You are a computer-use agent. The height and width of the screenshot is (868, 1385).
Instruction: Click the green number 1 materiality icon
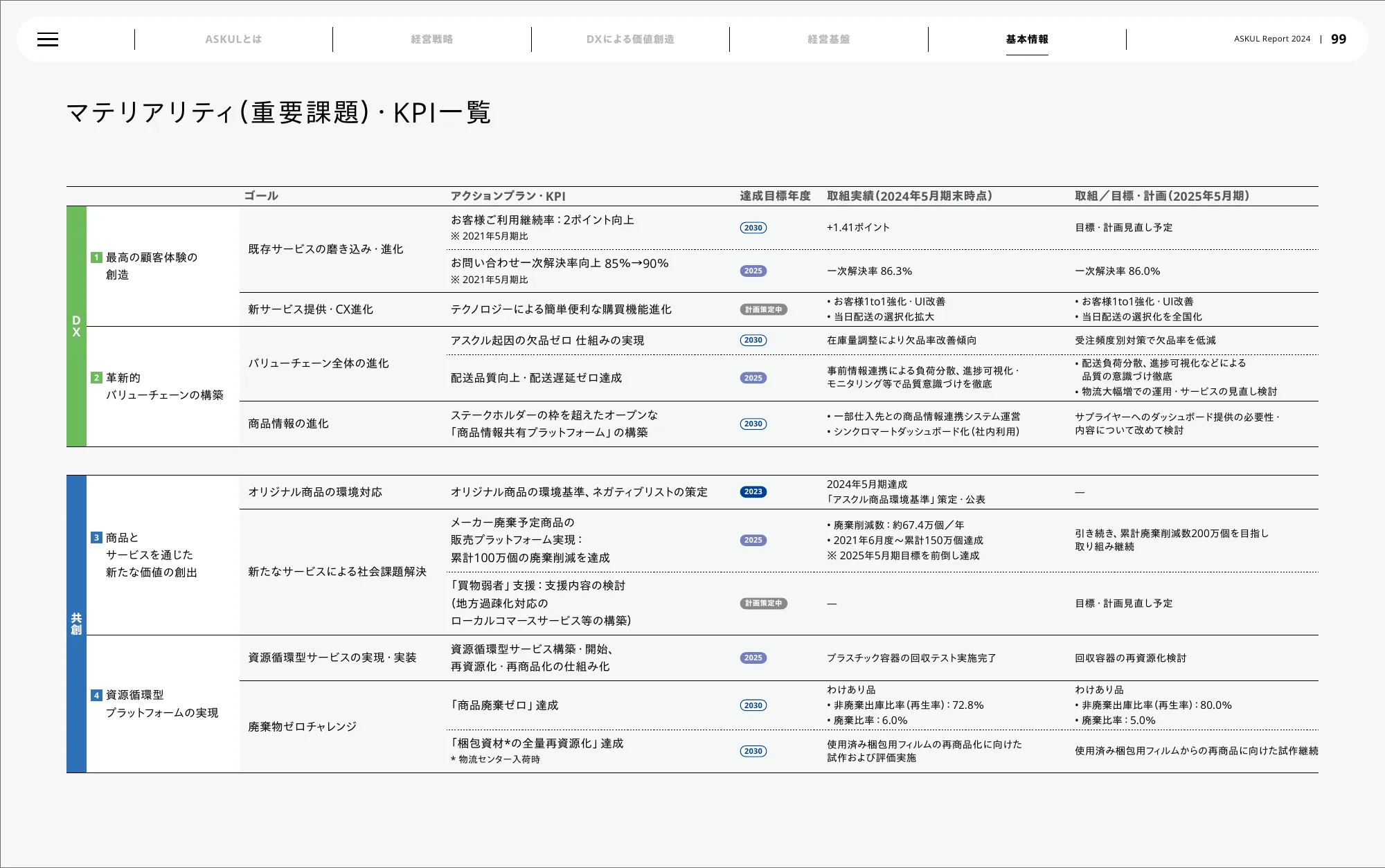tap(97, 257)
